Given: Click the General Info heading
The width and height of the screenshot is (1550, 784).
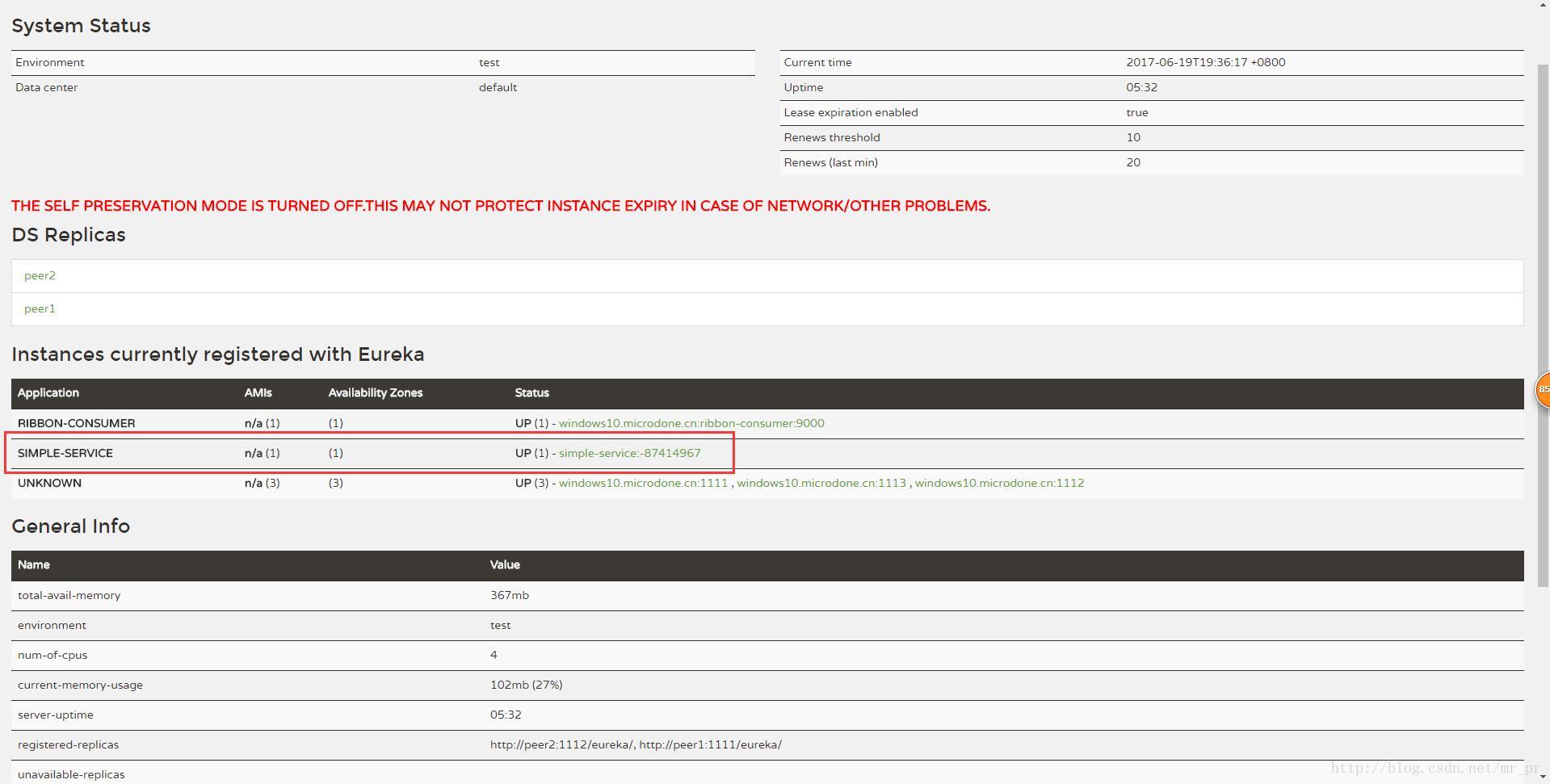Looking at the screenshot, I should (70, 526).
